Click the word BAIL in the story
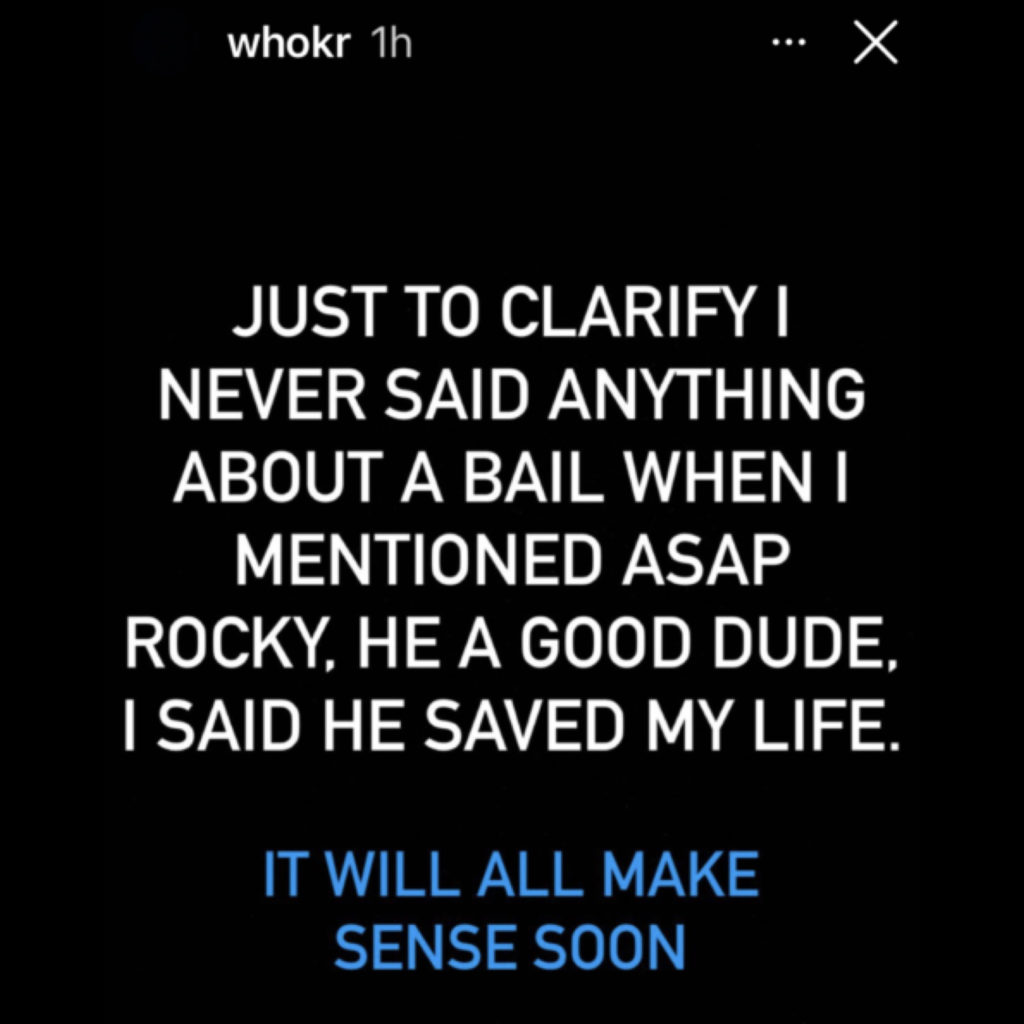Screen dimensions: 1024x1024 click(531, 478)
